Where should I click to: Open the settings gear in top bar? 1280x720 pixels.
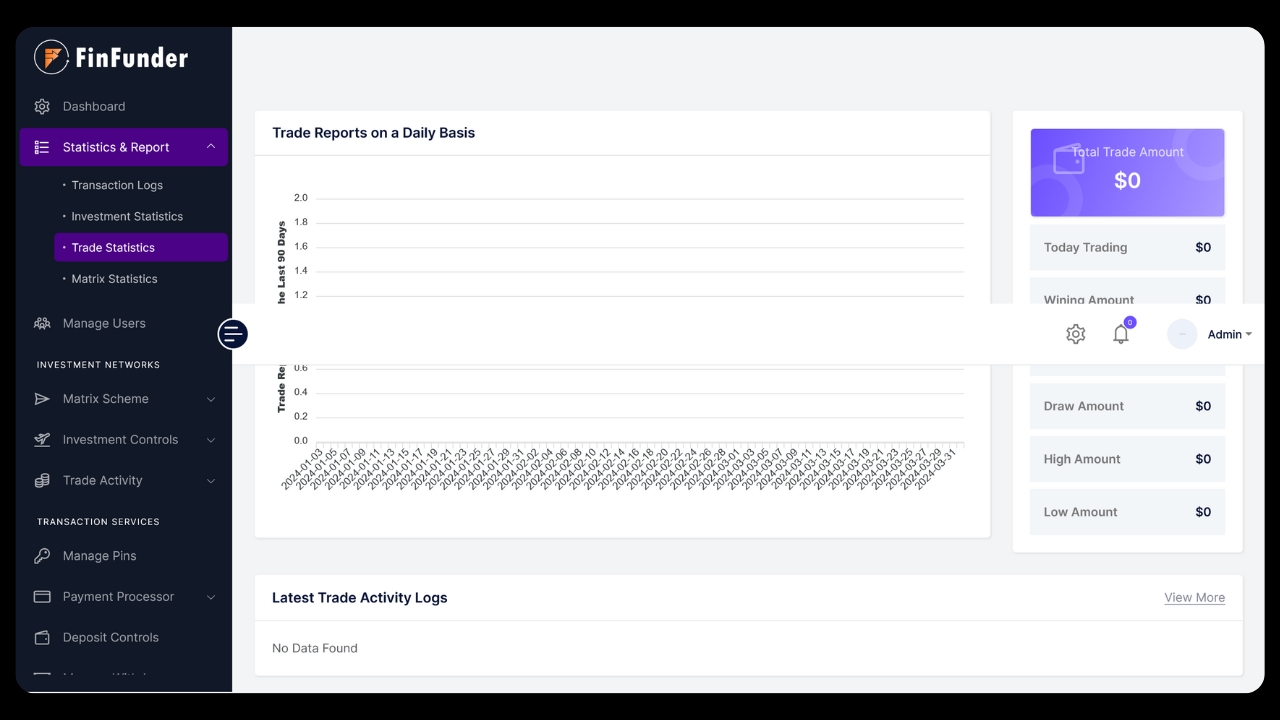[x=1075, y=335]
